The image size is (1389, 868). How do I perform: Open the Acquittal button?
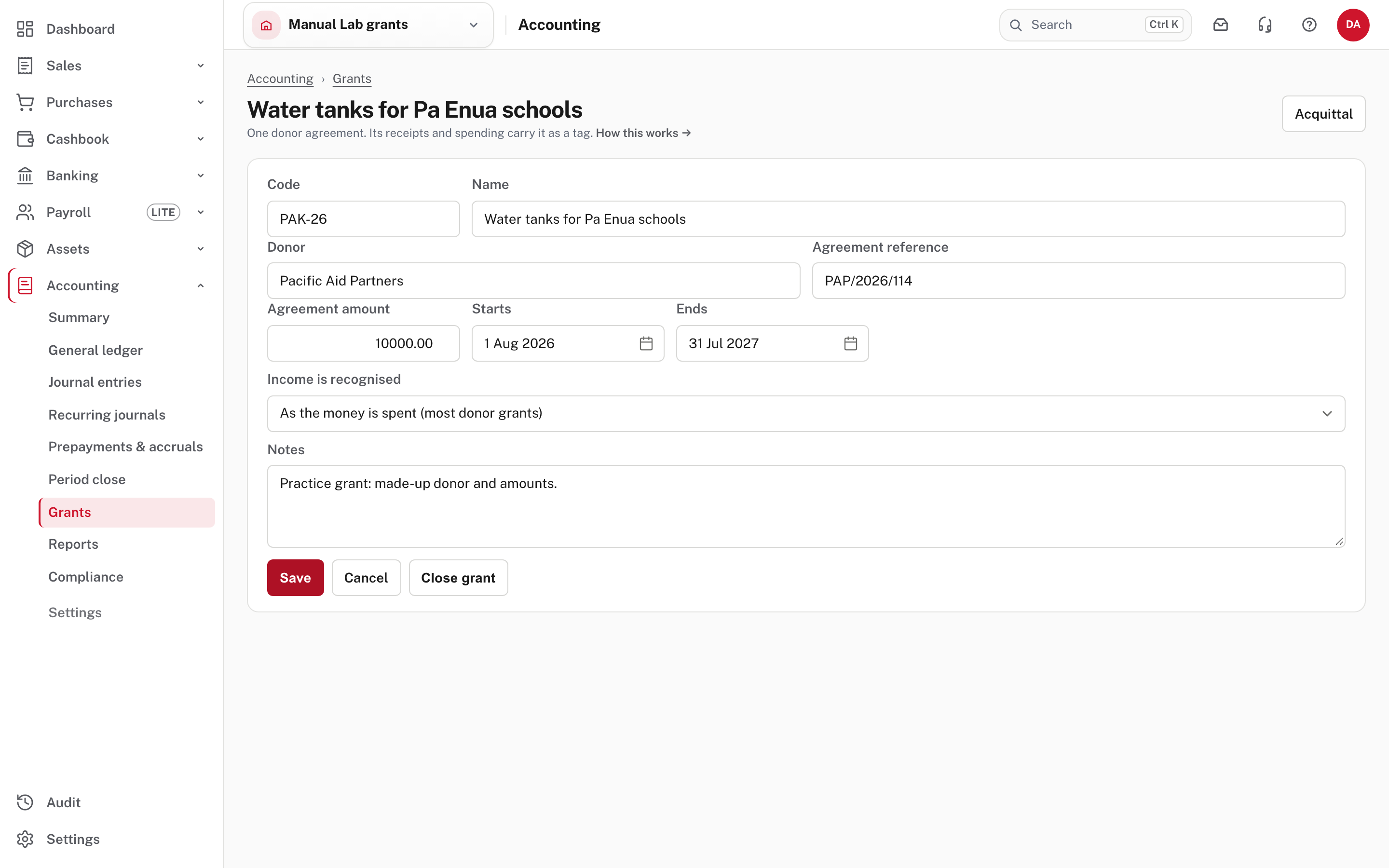coord(1323,114)
